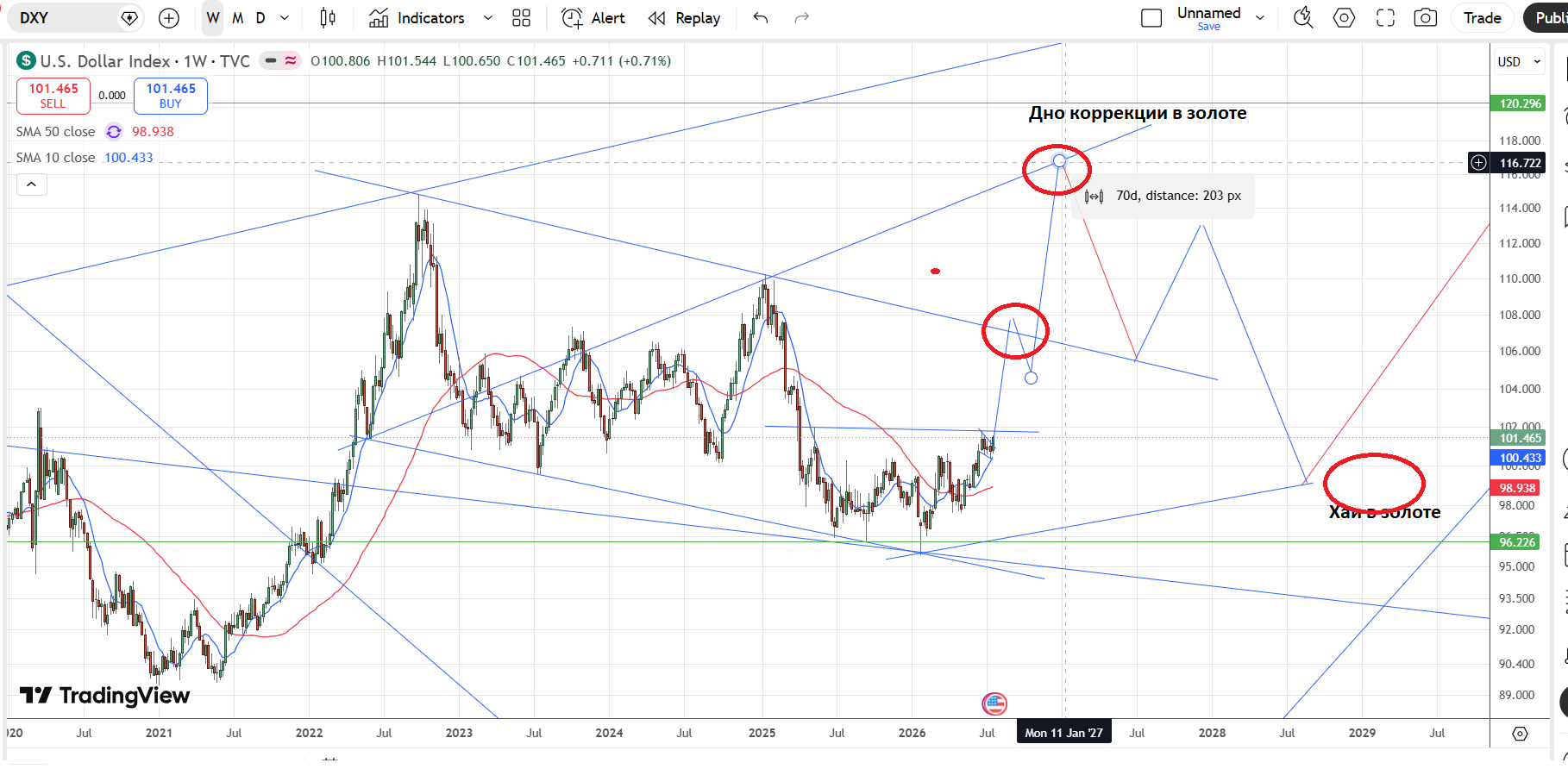Viewport: 1568px width, 769px height.
Task: Click the refresh icon next to SMA 50 close
Action: [114, 132]
